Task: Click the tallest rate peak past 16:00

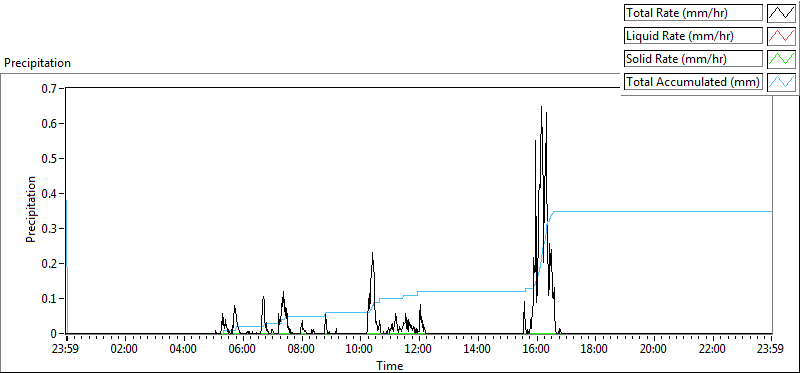Action: pyautogui.click(x=541, y=107)
